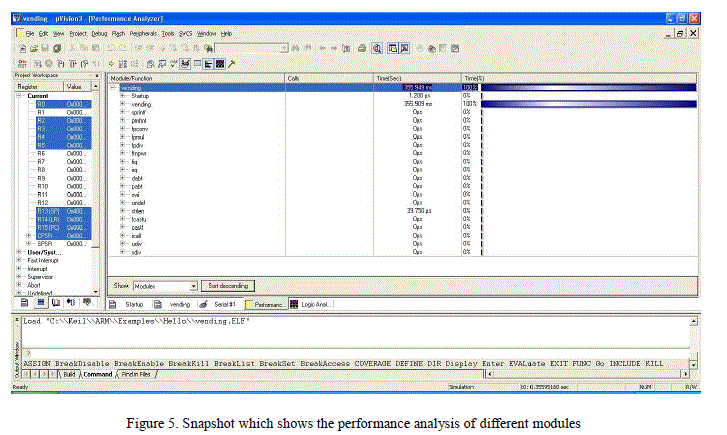
Task: Click the Save file toolbar icon
Action: tap(43, 48)
